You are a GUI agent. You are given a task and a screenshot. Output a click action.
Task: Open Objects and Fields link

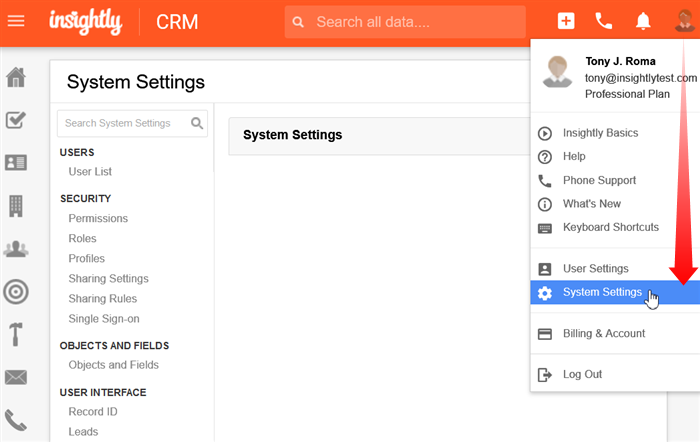(x=114, y=365)
